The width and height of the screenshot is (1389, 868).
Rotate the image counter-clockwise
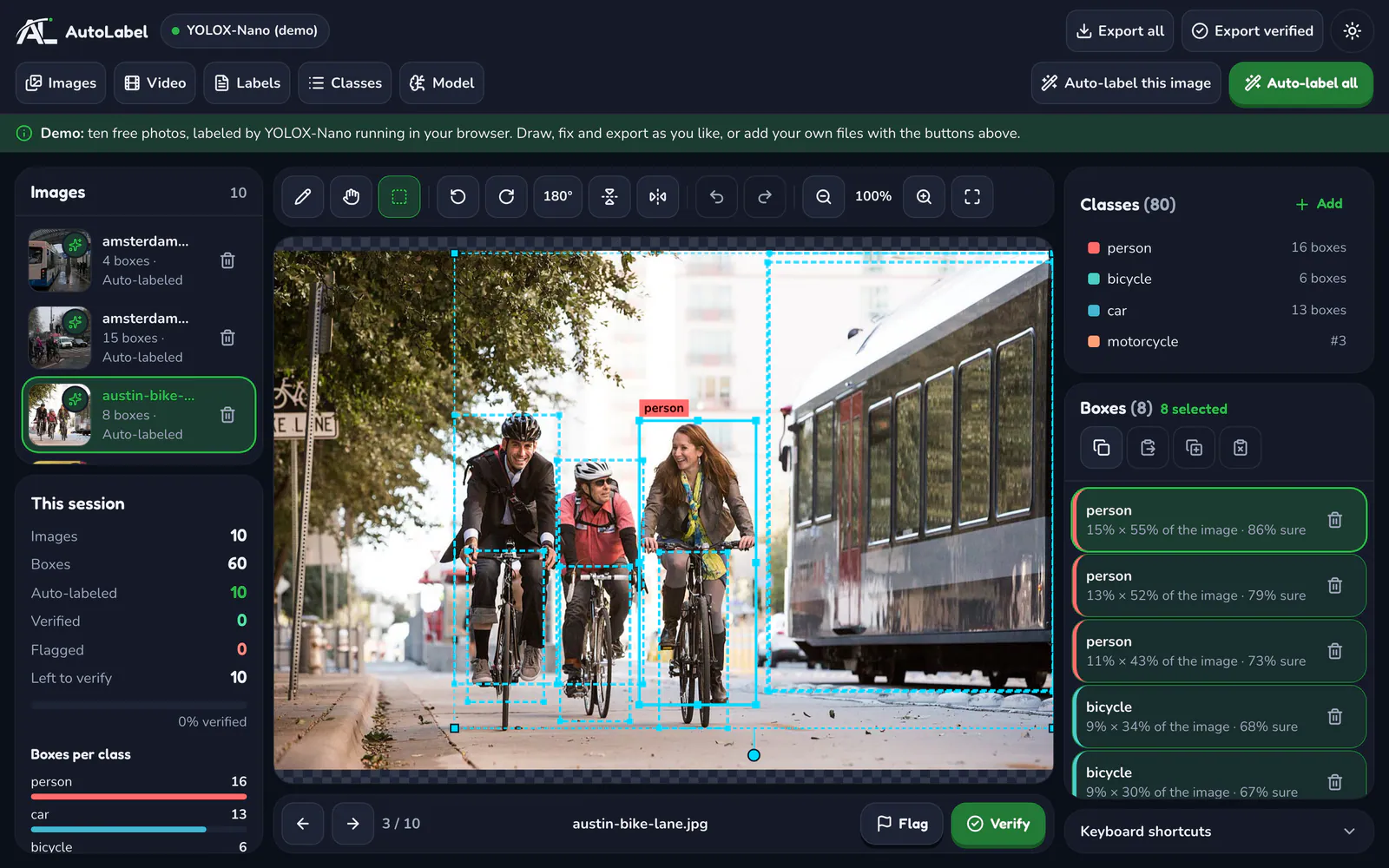click(x=458, y=197)
